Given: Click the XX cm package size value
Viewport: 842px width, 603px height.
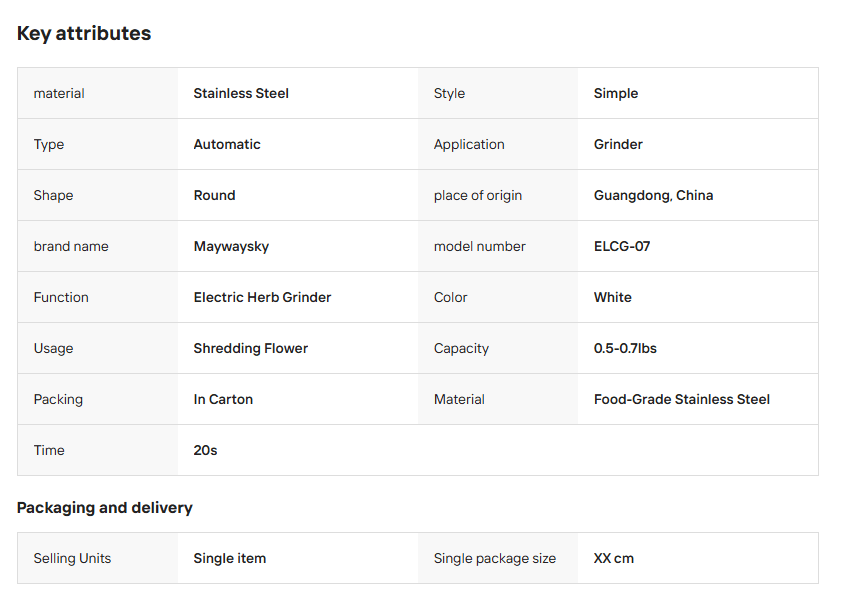Looking at the screenshot, I should 614,558.
